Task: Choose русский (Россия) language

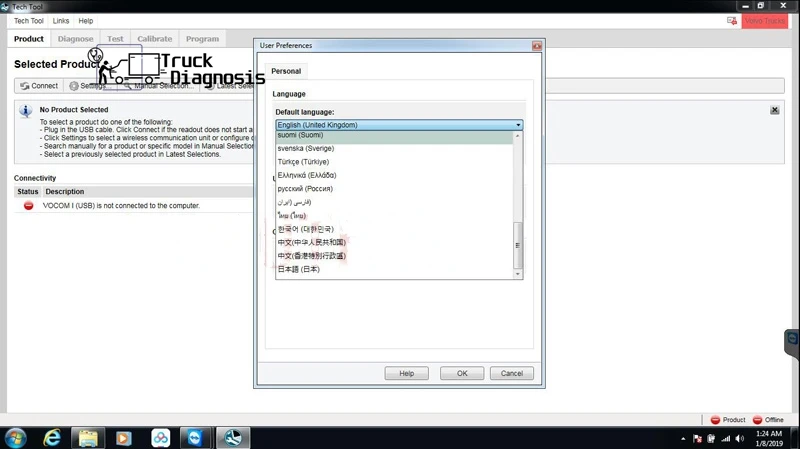Action: [394, 189]
